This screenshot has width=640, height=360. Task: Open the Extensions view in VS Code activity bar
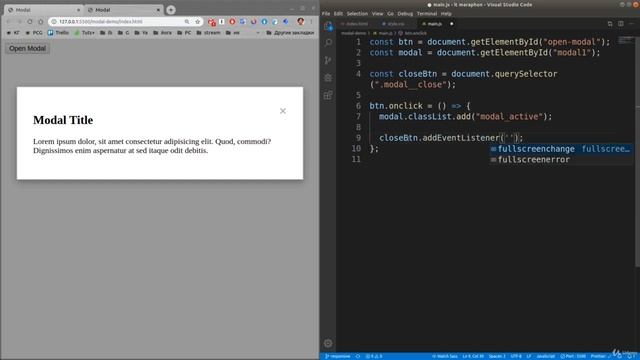tap(328, 95)
